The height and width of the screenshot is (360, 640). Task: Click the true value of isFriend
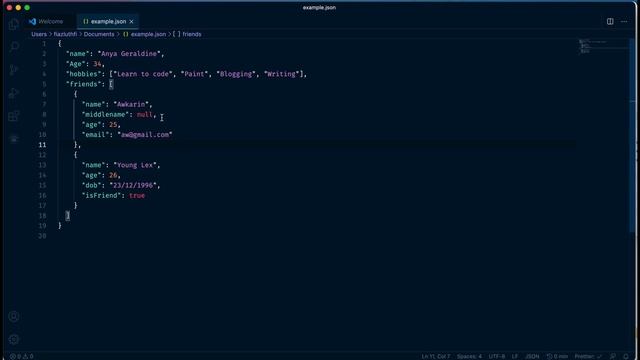pyautogui.click(x=137, y=196)
